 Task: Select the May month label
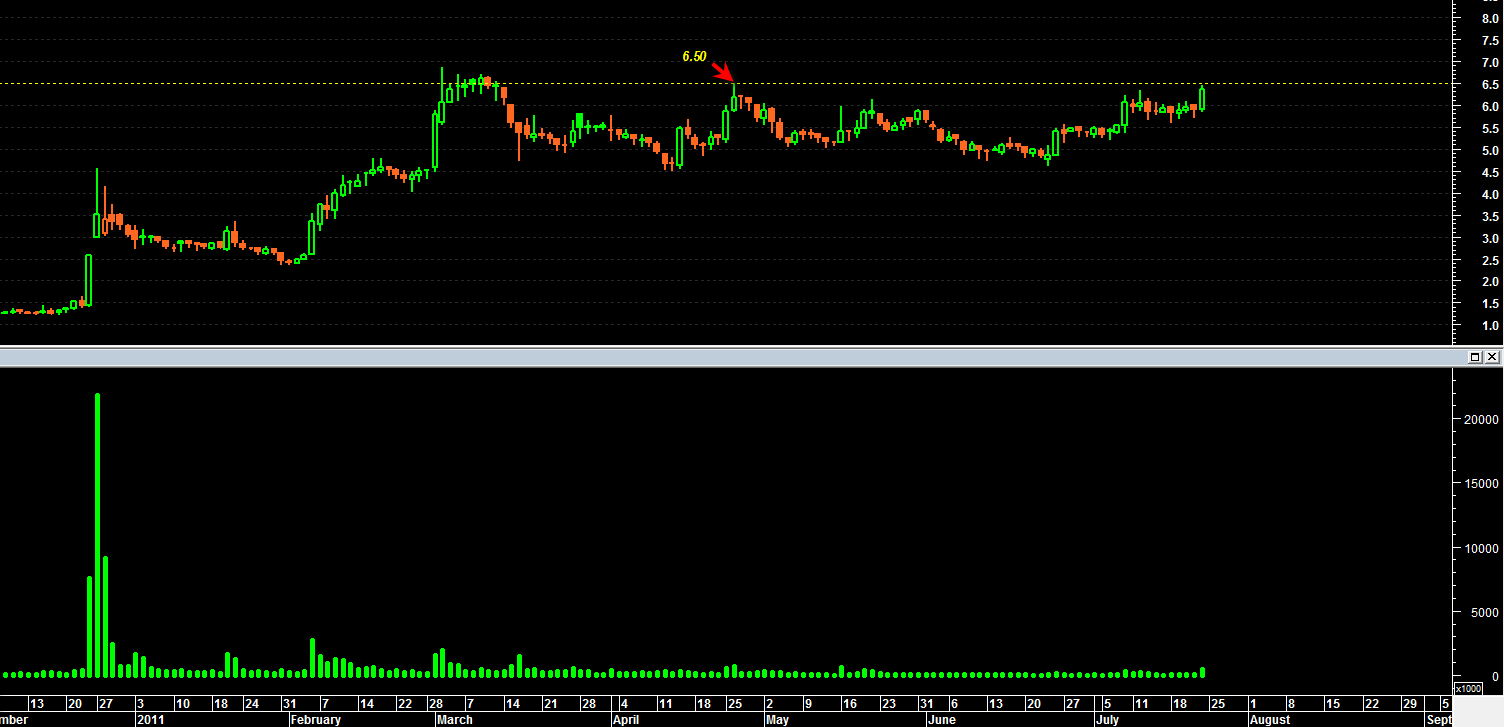tap(778, 719)
